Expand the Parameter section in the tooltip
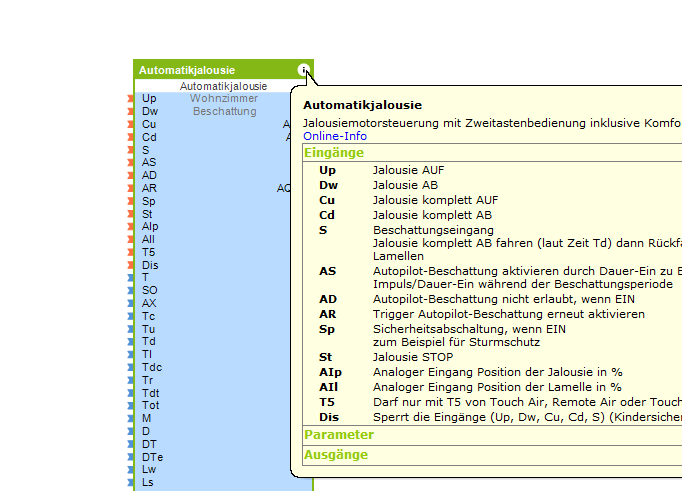 338,435
